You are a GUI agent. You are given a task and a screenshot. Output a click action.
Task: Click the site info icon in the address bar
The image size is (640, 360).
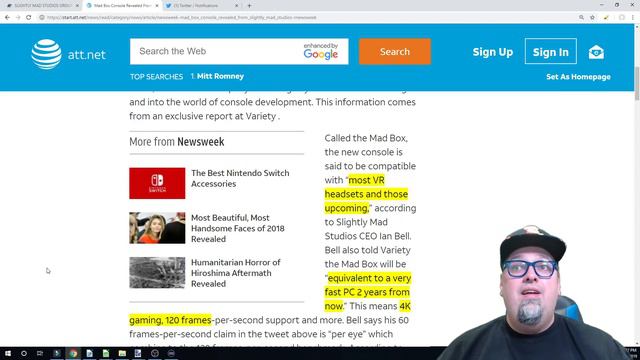(42, 18)
